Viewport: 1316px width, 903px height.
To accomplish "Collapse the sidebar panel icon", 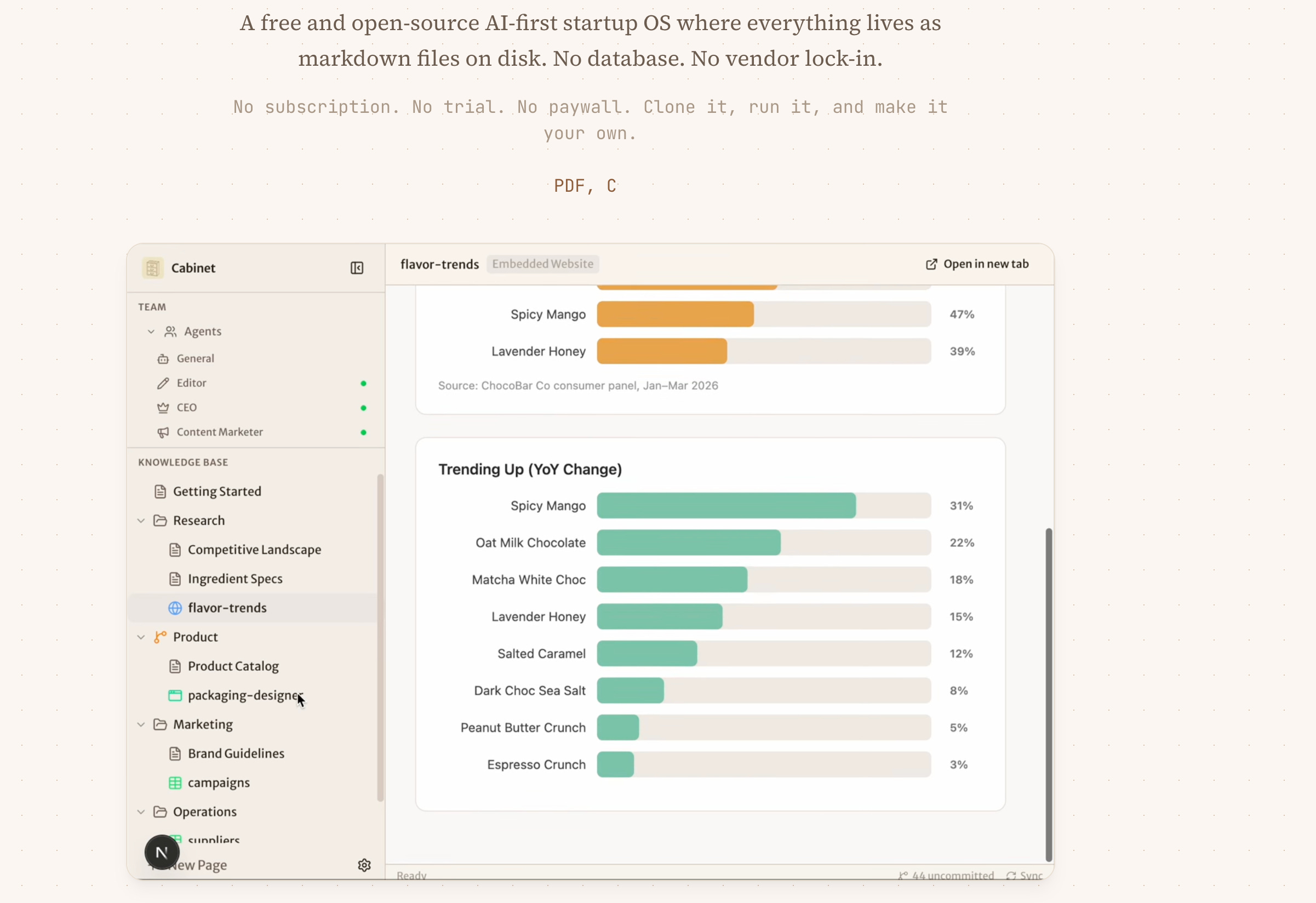I will point(357,268).
